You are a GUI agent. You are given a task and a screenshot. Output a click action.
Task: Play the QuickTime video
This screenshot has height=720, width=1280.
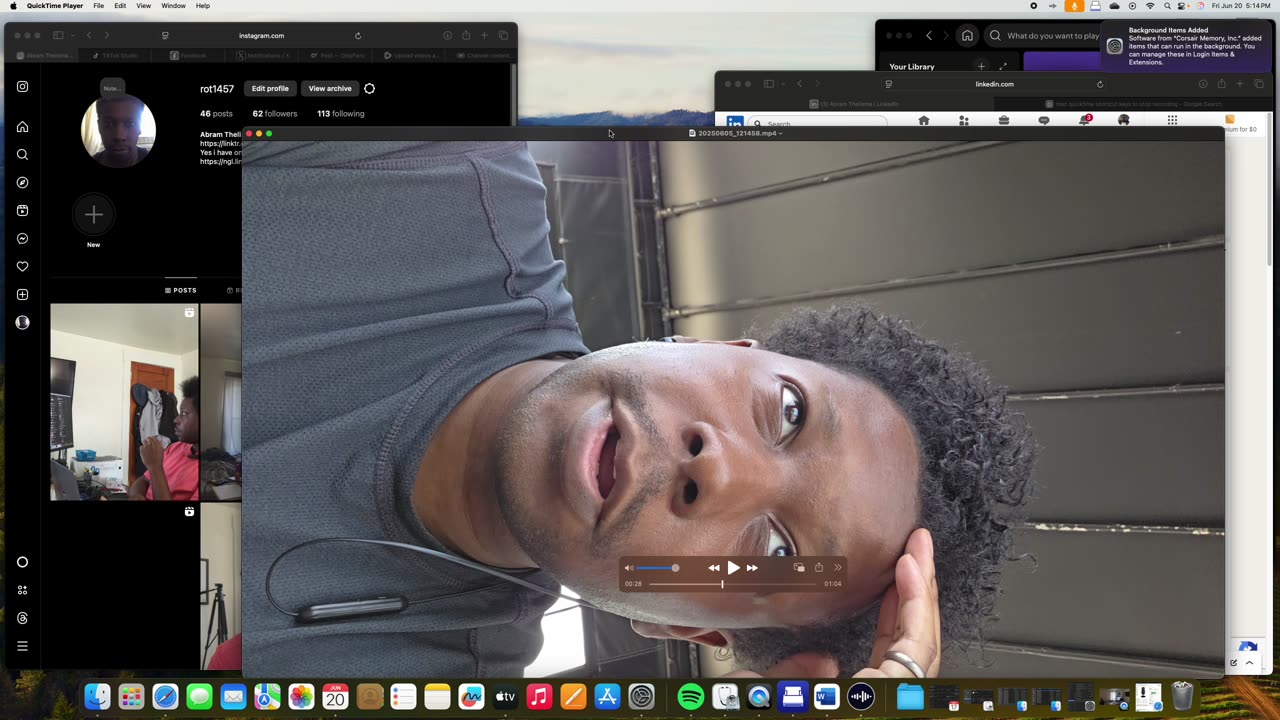[x=733, y=567]
